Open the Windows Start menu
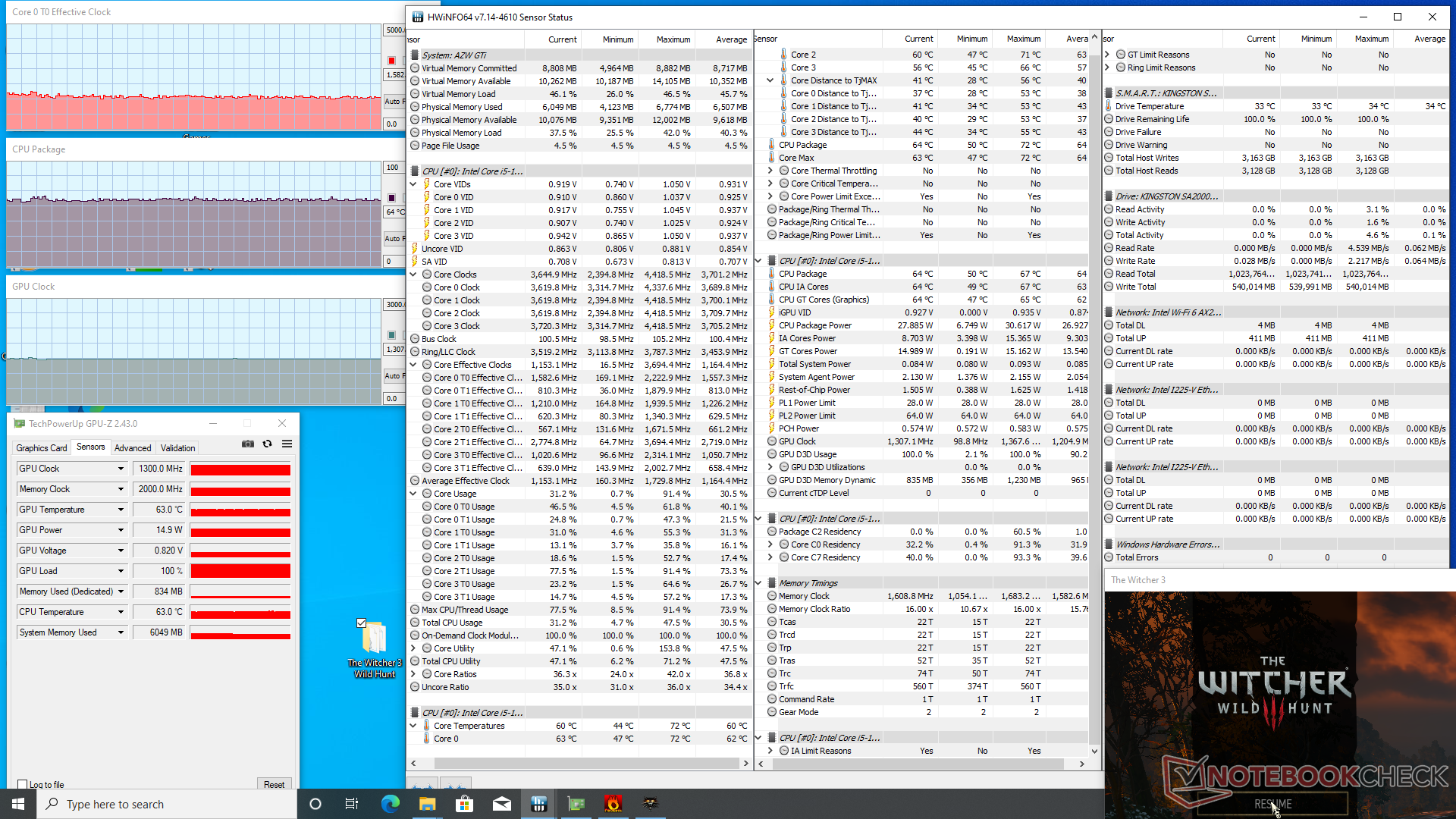The width and height of the screenshot is (1456, 819). tap(17, 804)
